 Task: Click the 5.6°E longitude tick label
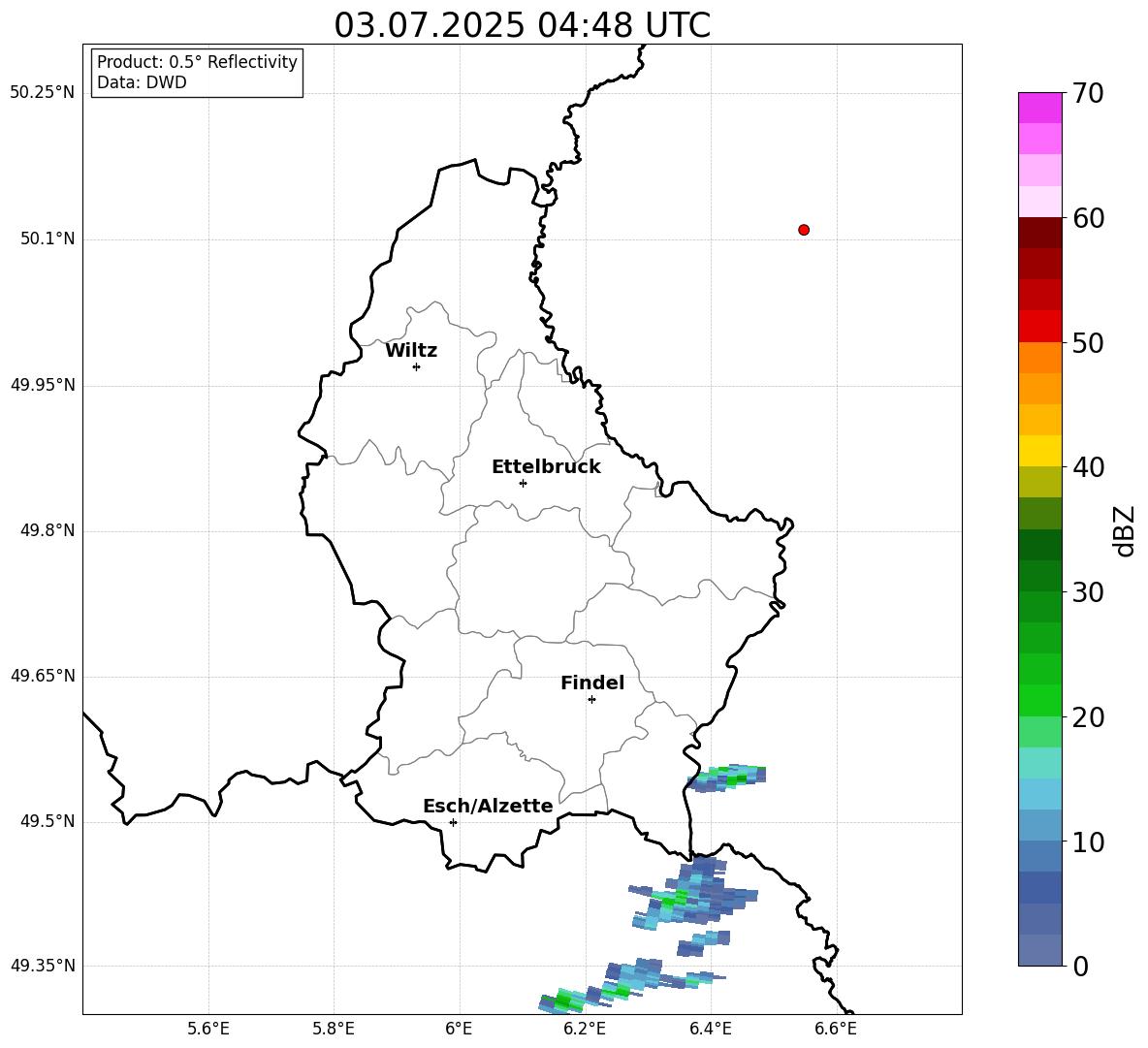207,1029
